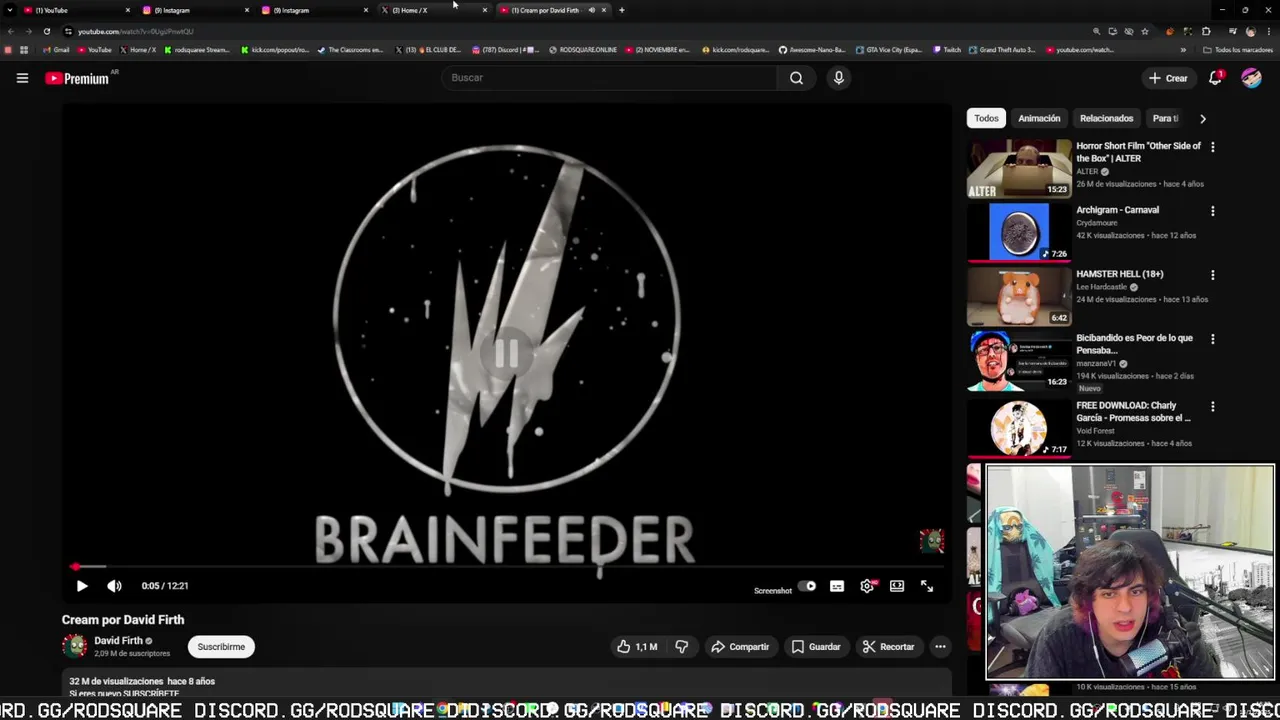Viewport: 1280px width, 720px height.
Task: Enter full screen mode
Action: coord(927,587)
